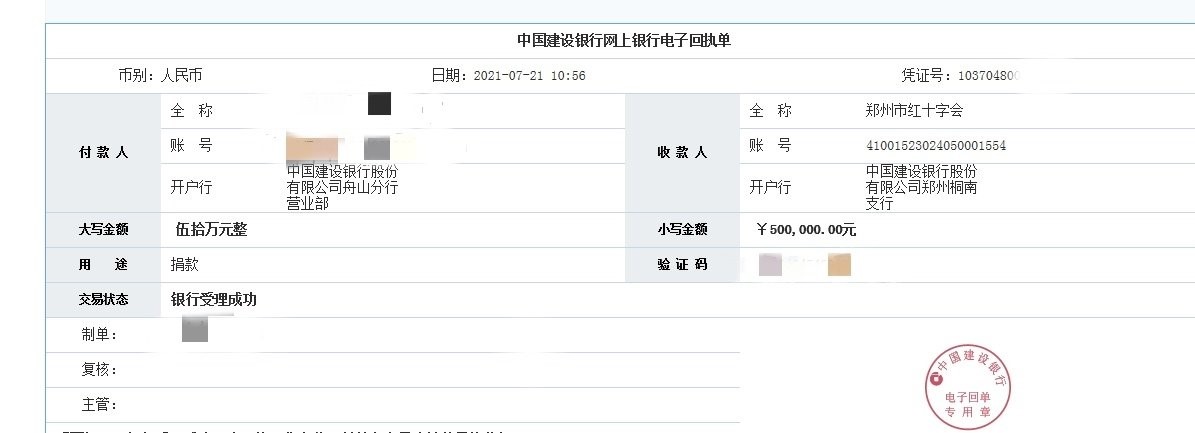Click the 复核 label
1195x433 pixels.
pyautogui.click(x=99, y=370)
